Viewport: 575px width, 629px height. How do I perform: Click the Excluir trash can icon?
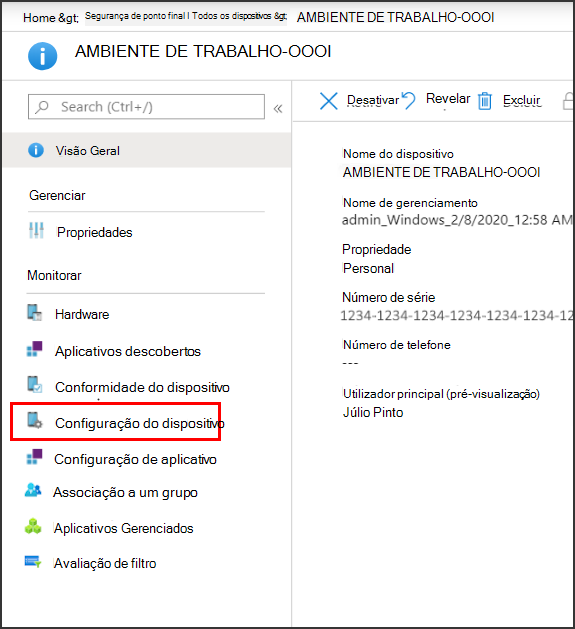[x=485, y=101]
